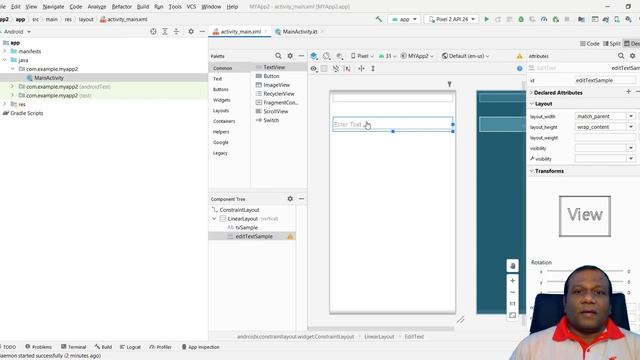Image resolution: width=640 pixels, height=360 pixels.
Task: Switch to Split view mode
Action: click(612, 44)
